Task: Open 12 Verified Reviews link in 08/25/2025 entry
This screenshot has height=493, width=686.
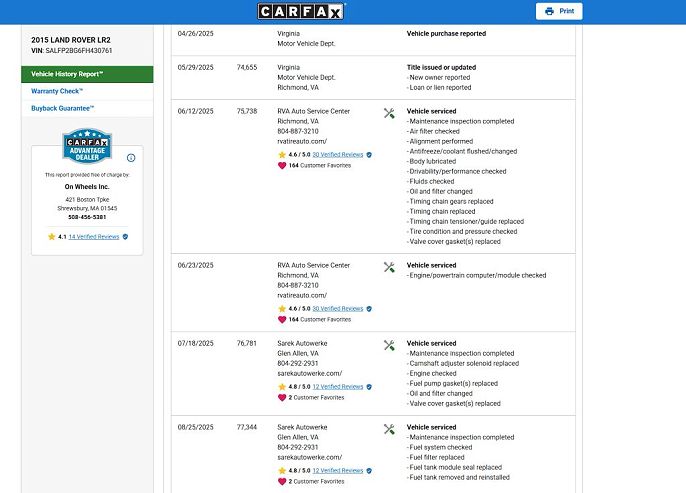Action: [338, 471]
